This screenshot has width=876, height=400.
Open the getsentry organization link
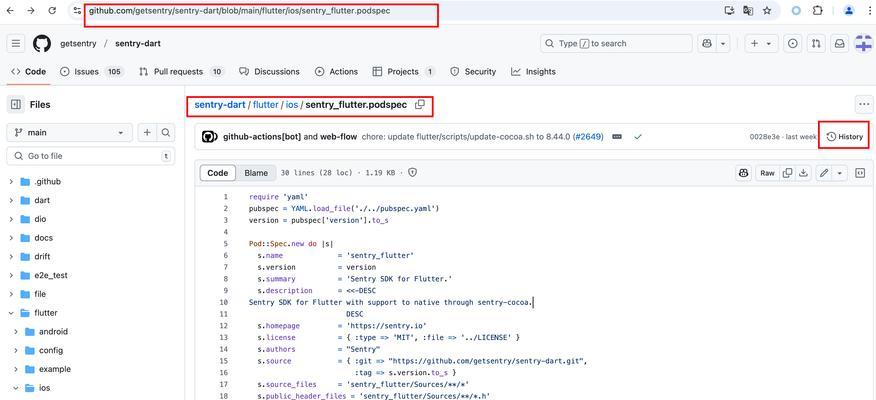[78, 44]
